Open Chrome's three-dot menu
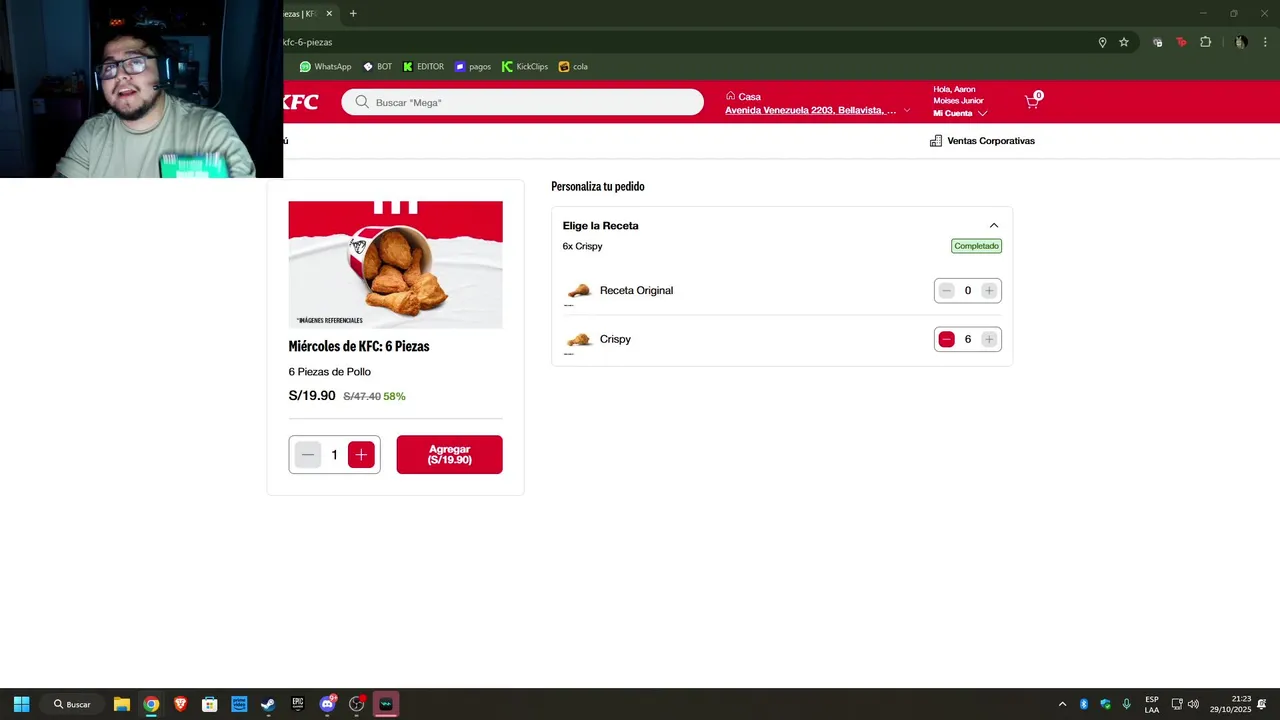Image resolution: width=1280 pixels, height=720 pixels. tap(1265, 42)
